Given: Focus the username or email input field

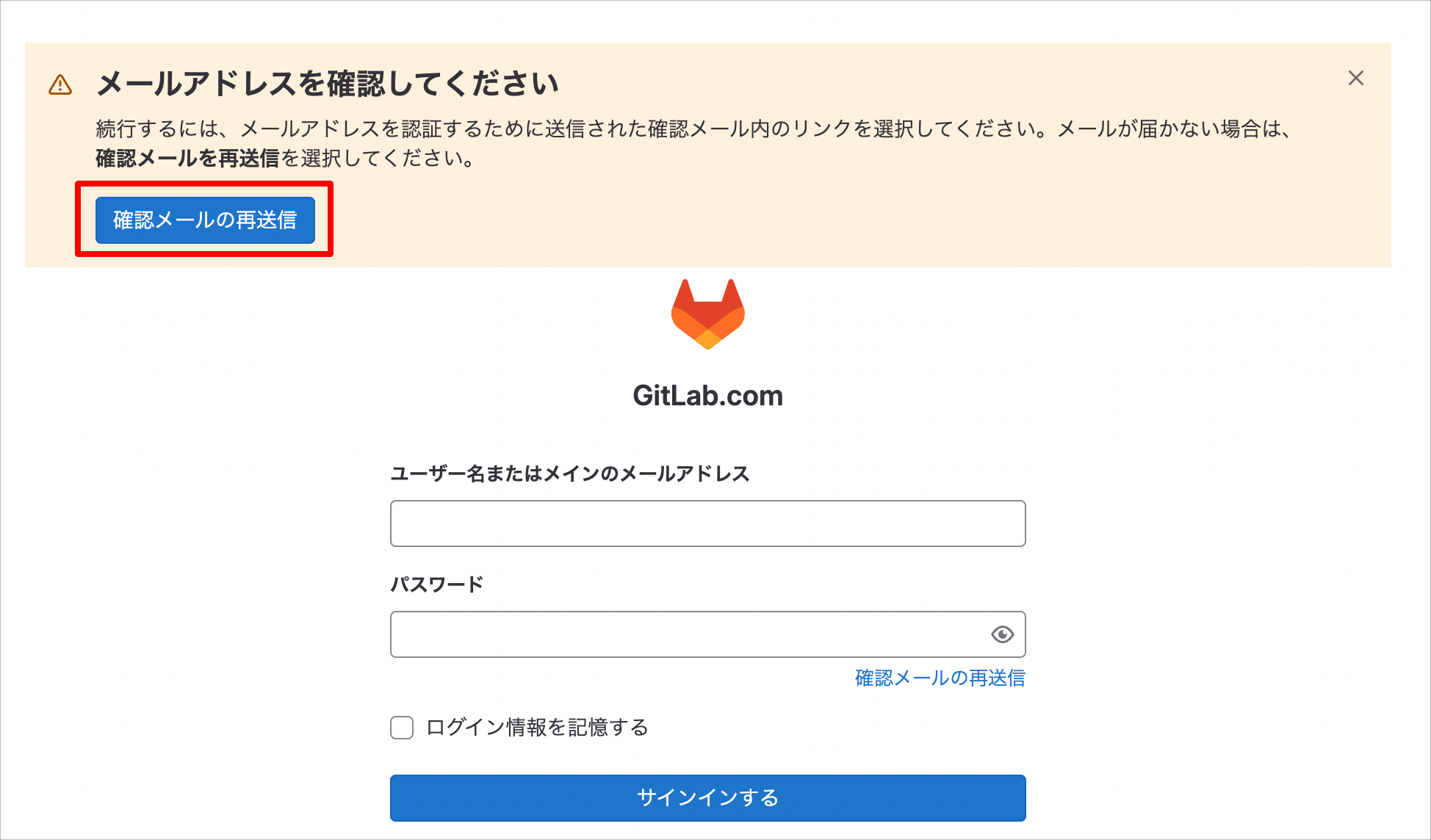Looking at the screenshot, I should (708, 524).
